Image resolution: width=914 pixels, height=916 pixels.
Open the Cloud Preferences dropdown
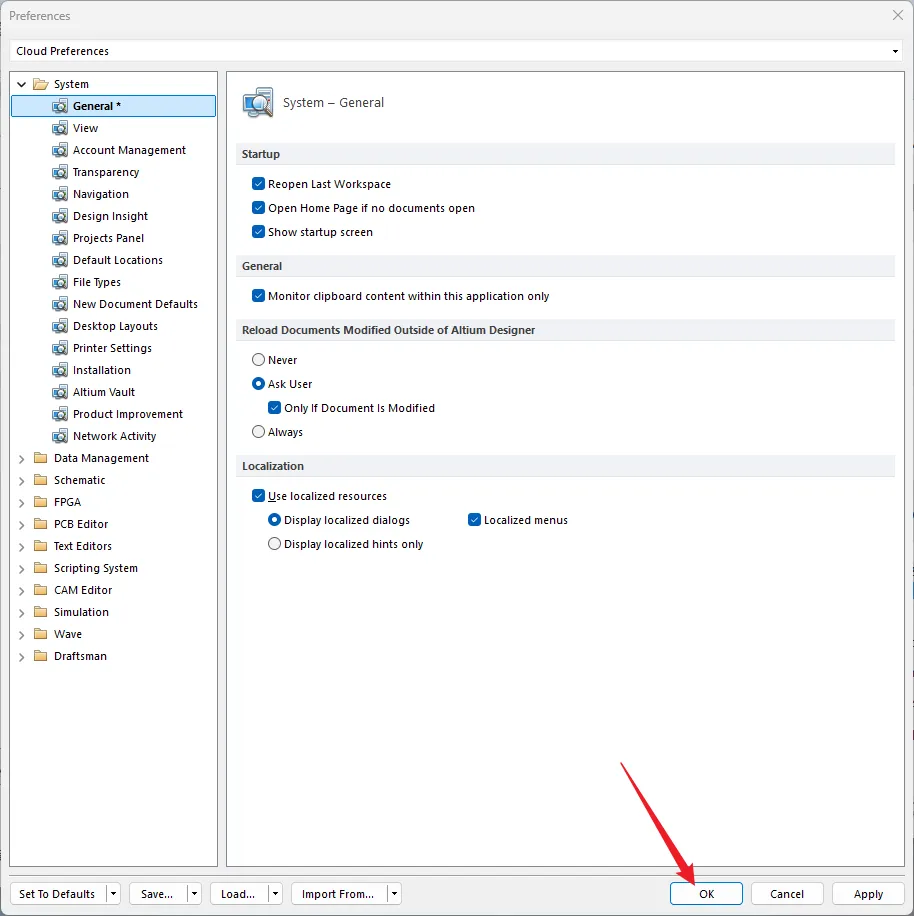[x=895, y=51]
